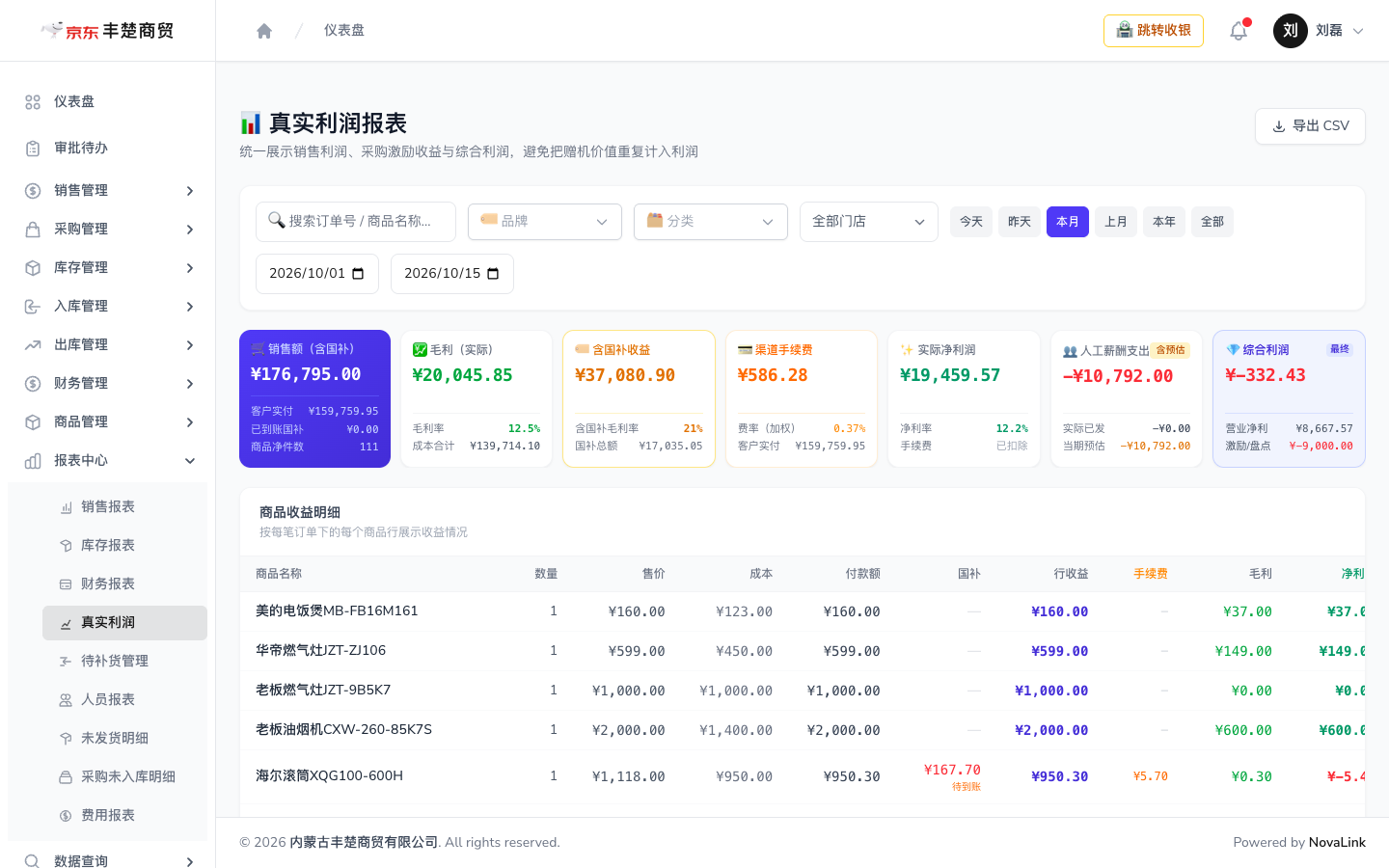Click the 2026/10/01 start date field
The width and height of the screenshot is (1389, 868).
point(317,274)
